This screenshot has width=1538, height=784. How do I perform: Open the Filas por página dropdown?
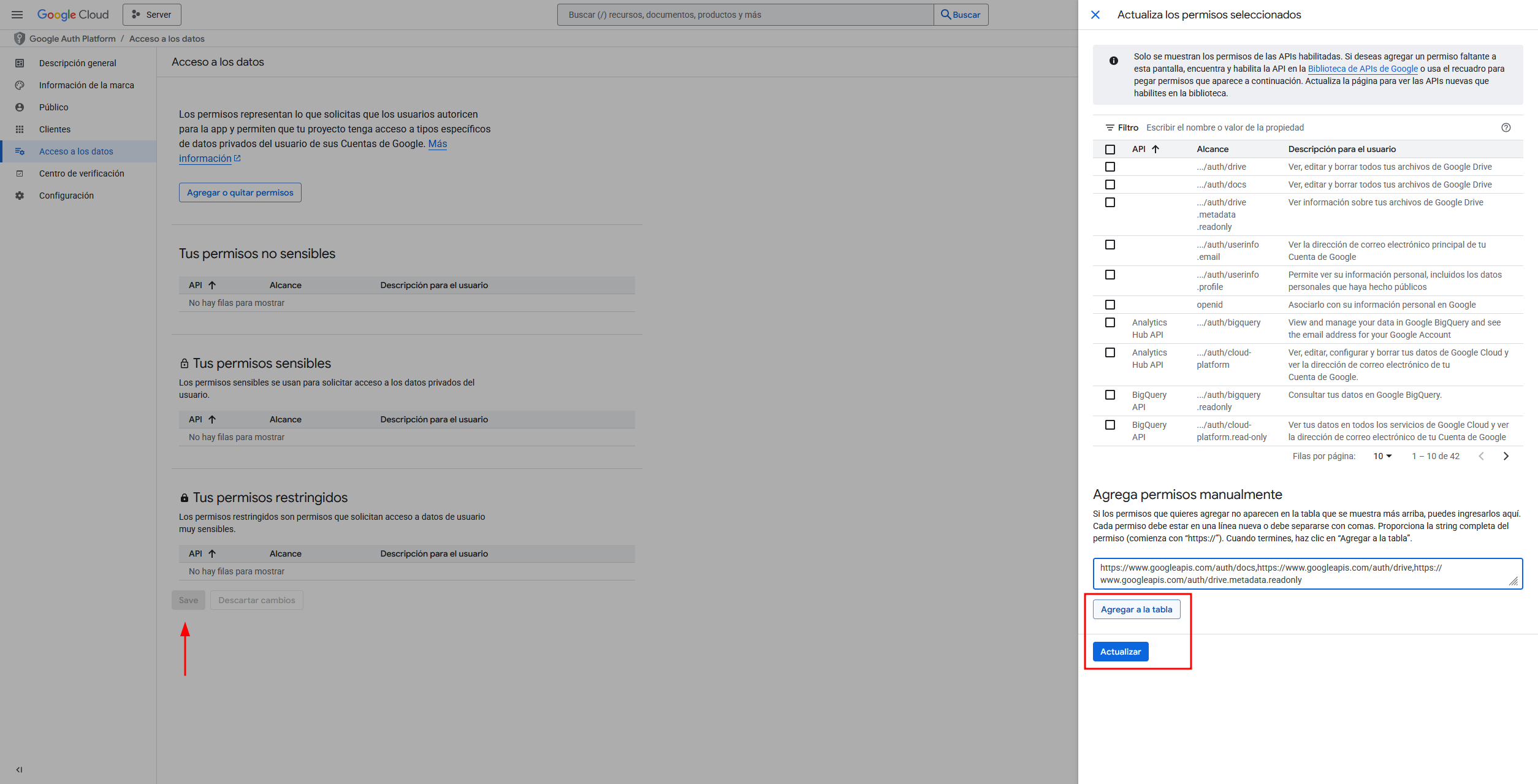[1382, 456]
